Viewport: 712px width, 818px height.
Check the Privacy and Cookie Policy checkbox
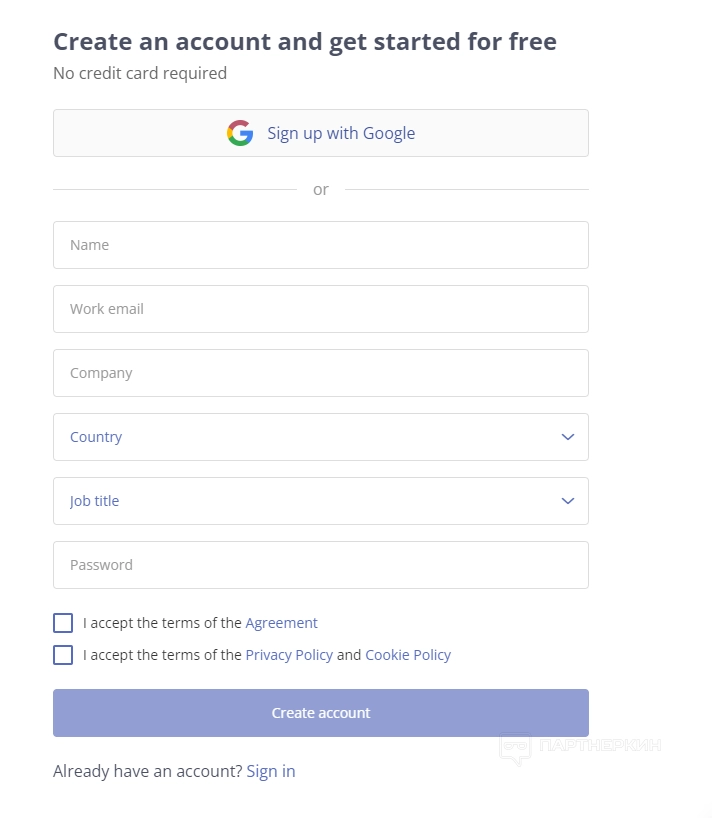pyautogui.click(x=63, y=655)
